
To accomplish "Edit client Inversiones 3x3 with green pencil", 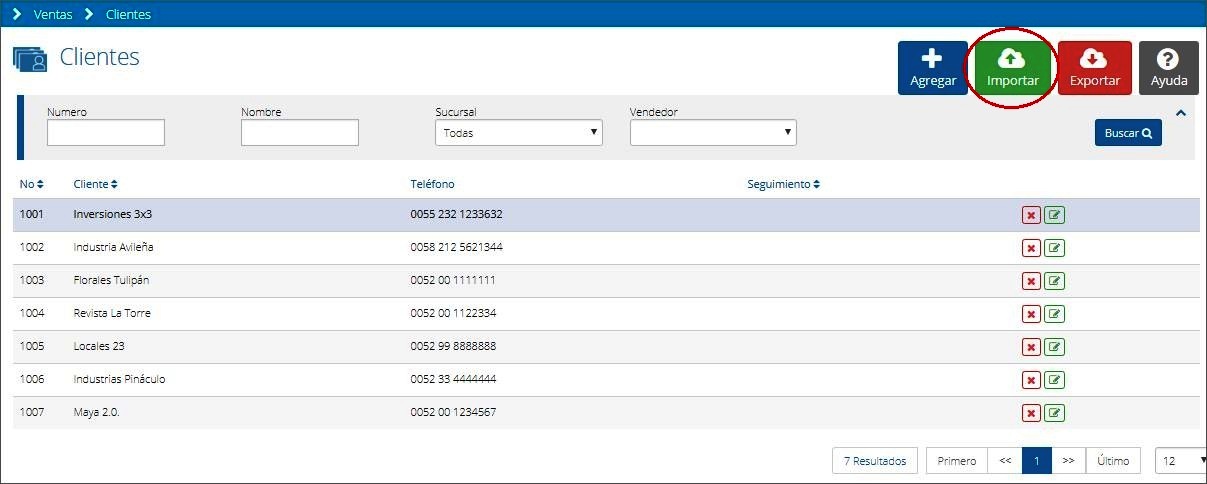I will 1054,215.
